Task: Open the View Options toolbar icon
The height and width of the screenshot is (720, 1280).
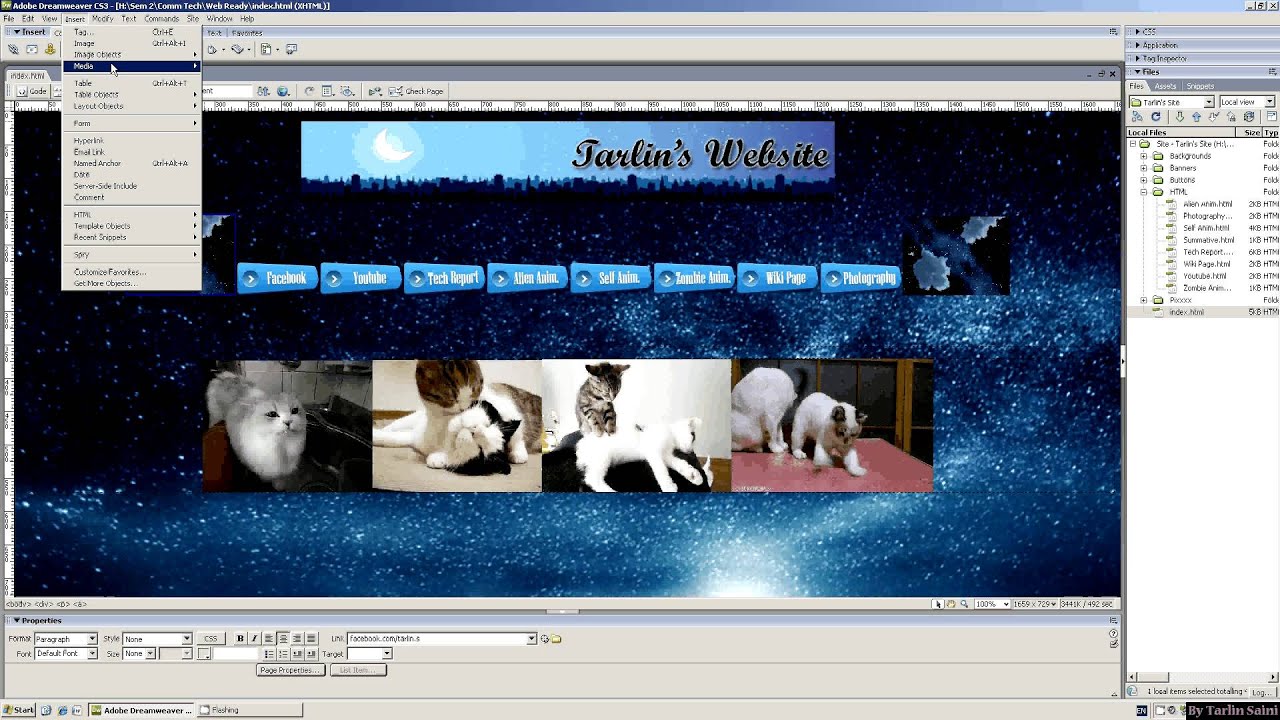Action: pos(328,91)
